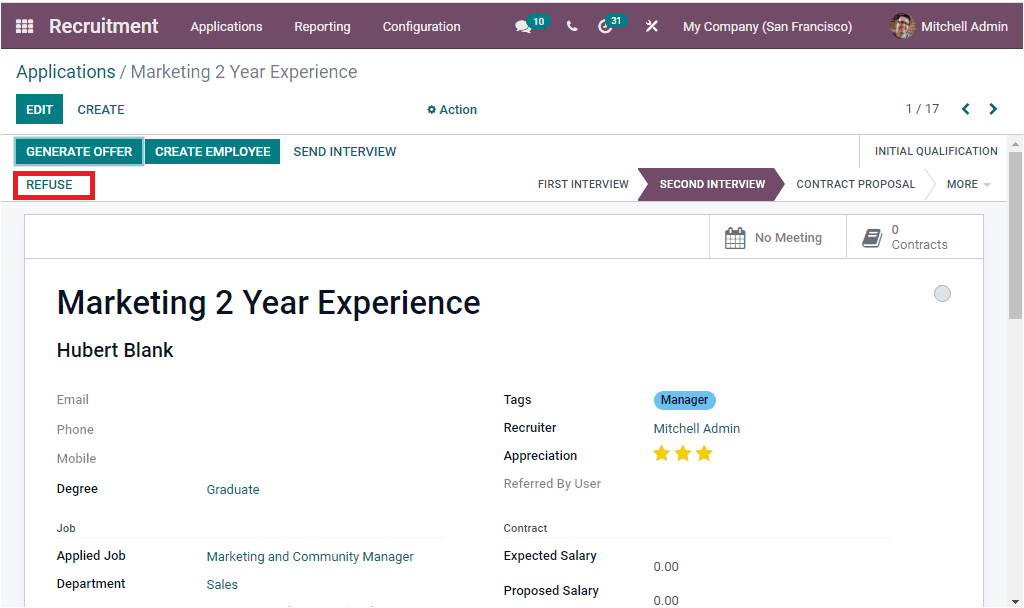The height and width of the screenshot is (608, 1024).
Task: Open the No Meeting calendar smart button
Action: click(778, 237)
